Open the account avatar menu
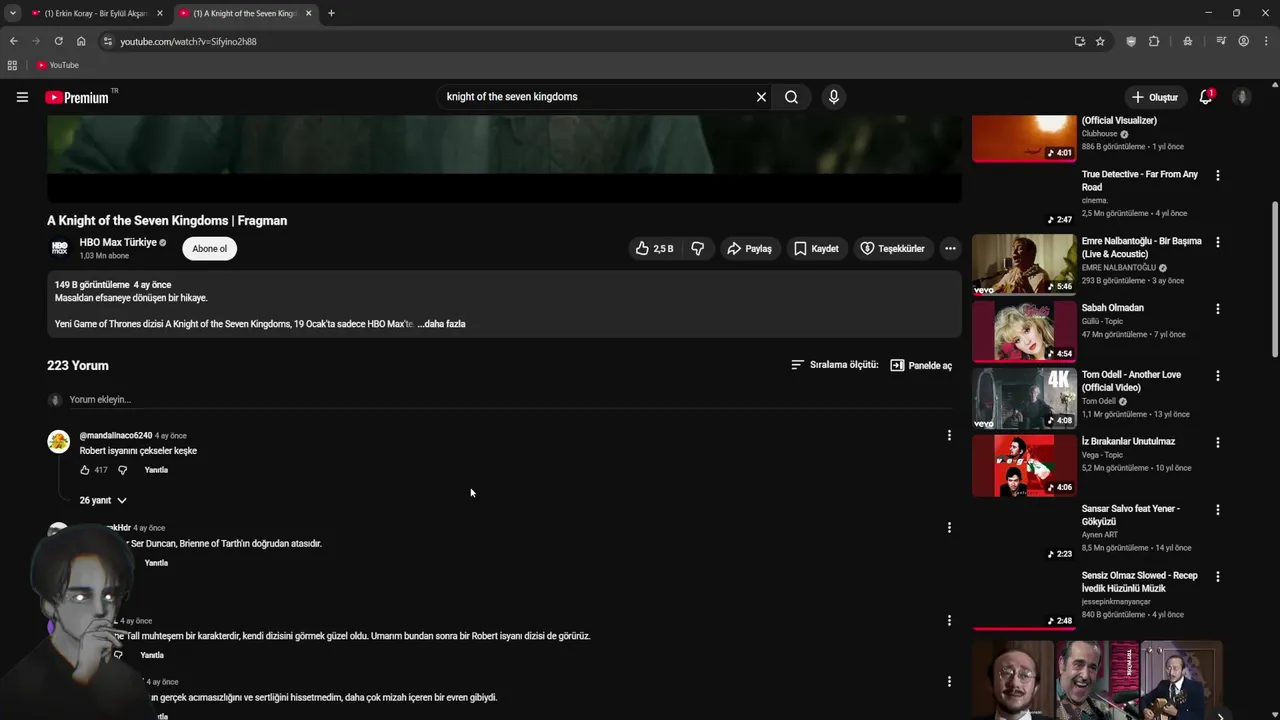Viewport: 1280px width, 720px height. coord(1242,97)
